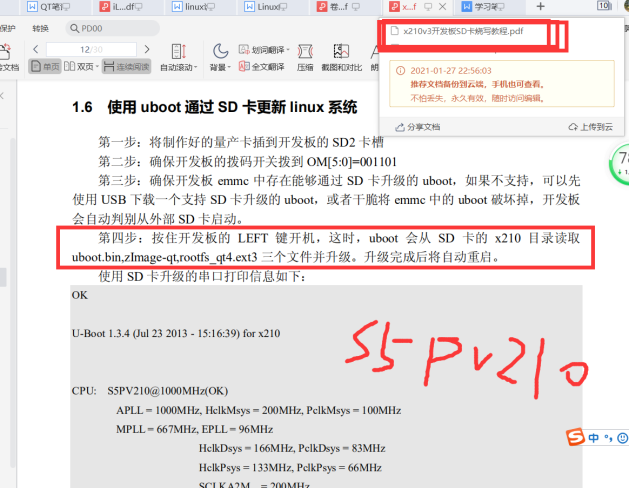This screenshot has width=630, height=488.
Task: Click the line APLL = 1000MHz, HclkMsys
Action: (259, 410)
